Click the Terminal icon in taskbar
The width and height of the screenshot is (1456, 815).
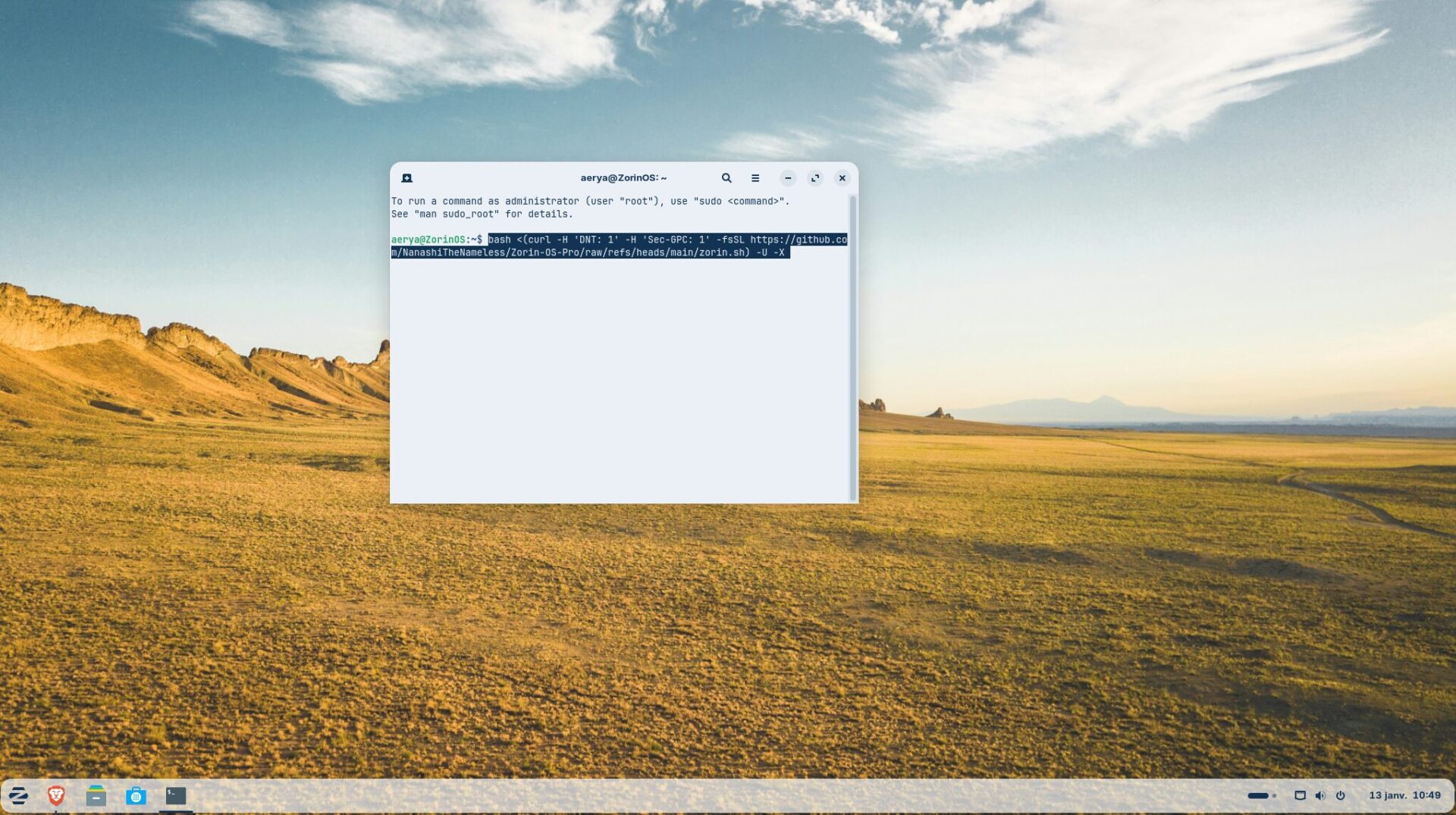[176, 795]
